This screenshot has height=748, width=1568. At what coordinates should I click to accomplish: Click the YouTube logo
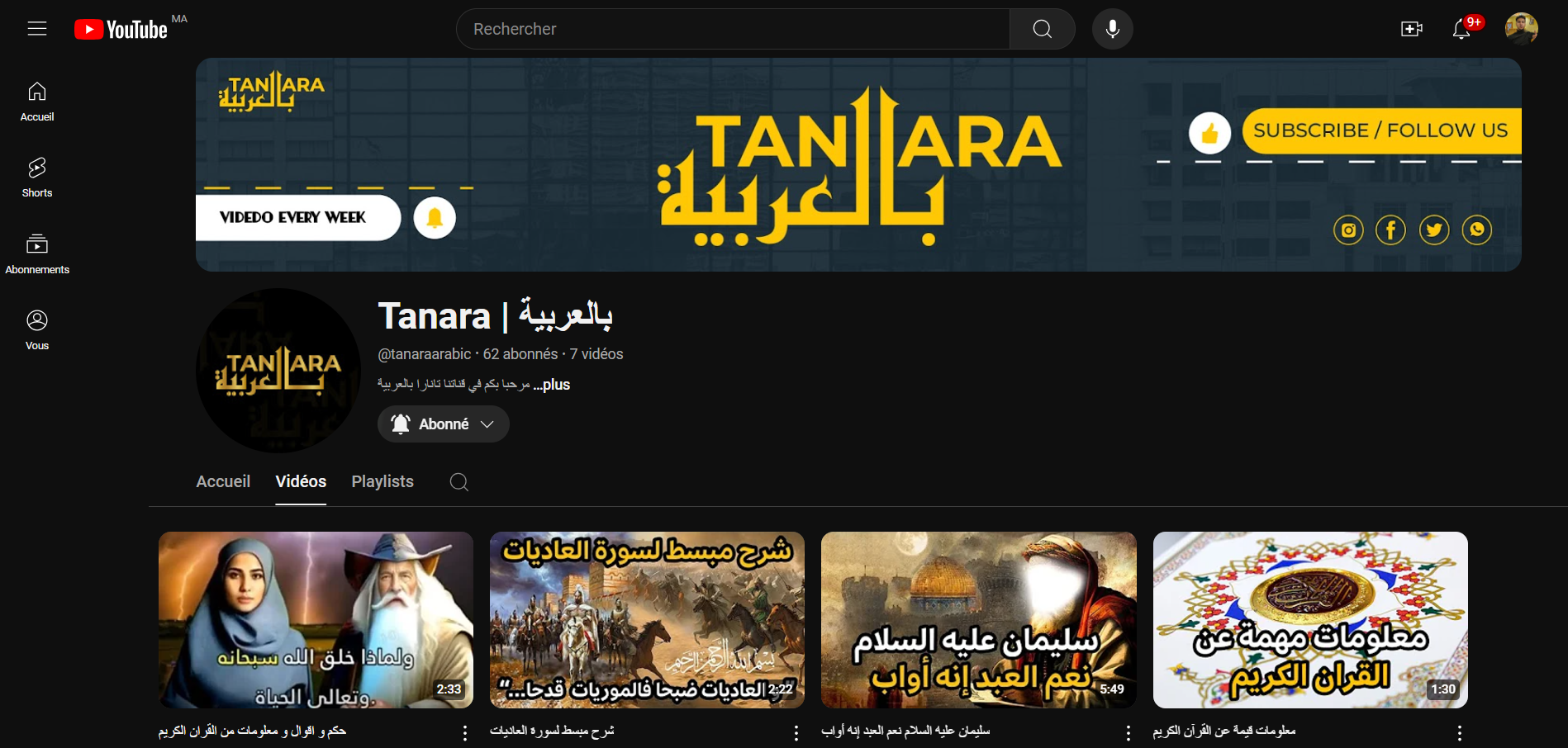tap(121, 30)
